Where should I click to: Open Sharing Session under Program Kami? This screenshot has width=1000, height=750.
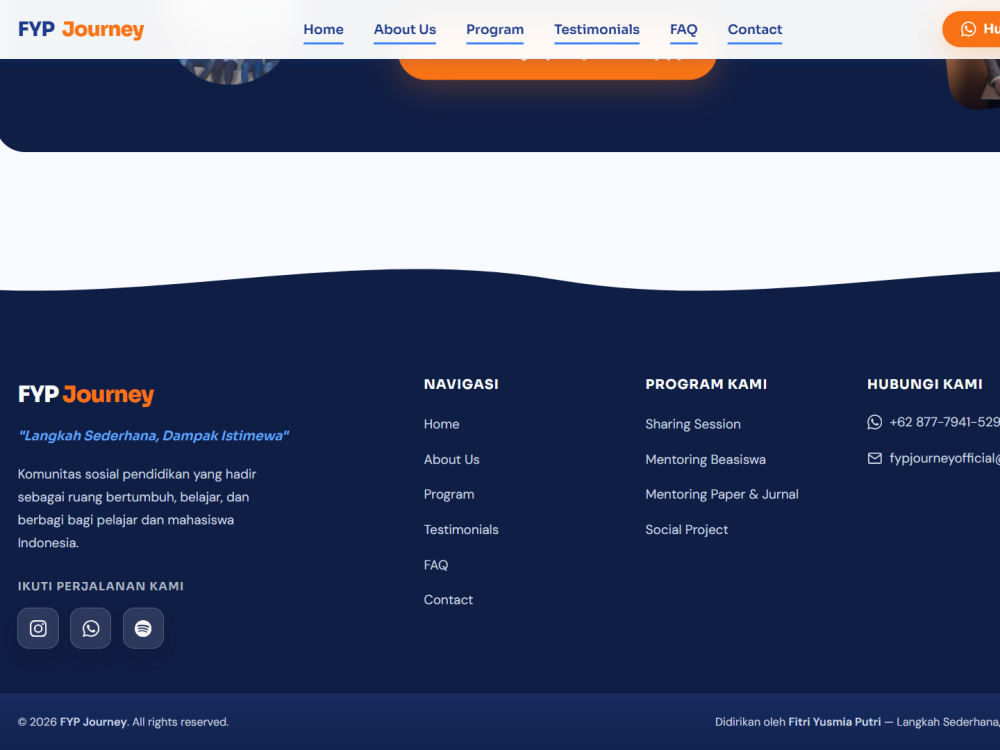tap(693, 424)
